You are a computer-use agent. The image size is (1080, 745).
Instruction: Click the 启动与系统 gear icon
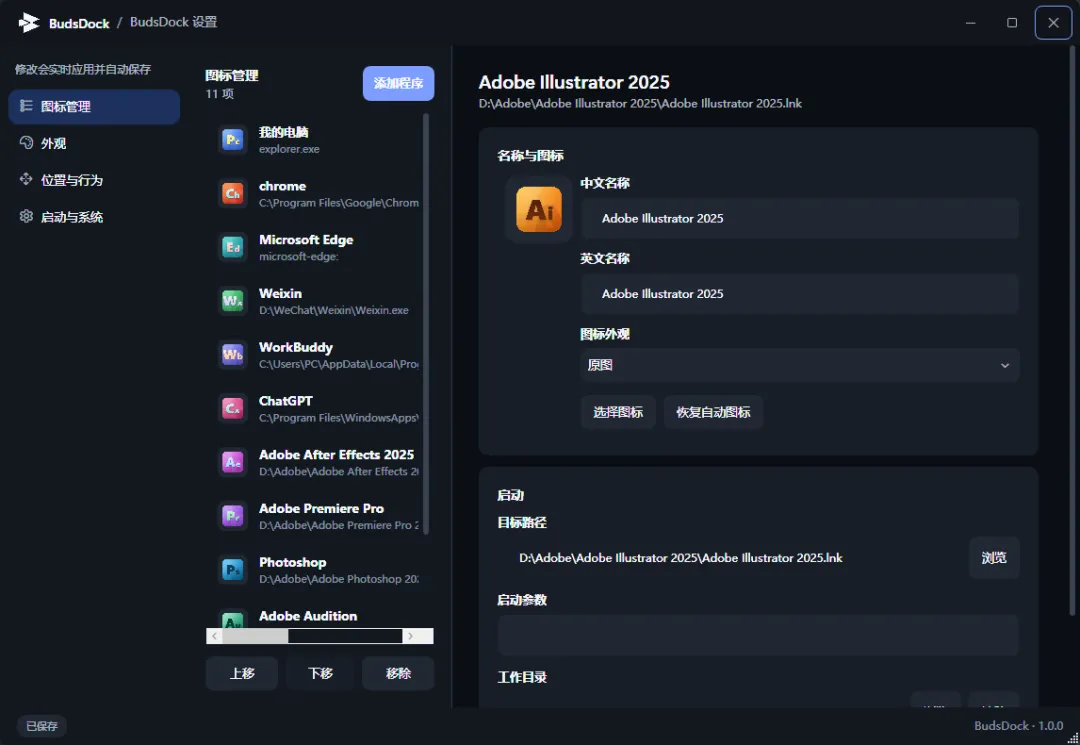[26, 216]
